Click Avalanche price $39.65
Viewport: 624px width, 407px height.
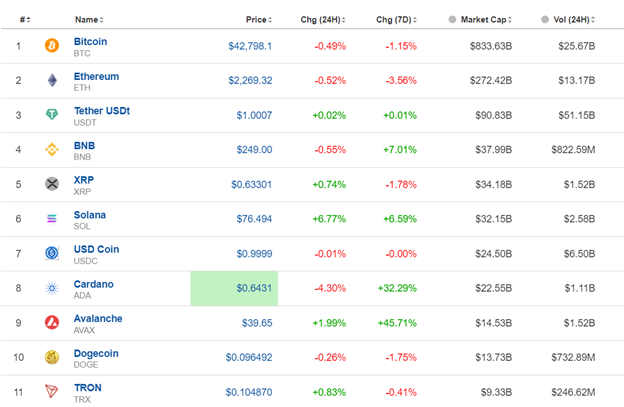coord(257,323)
